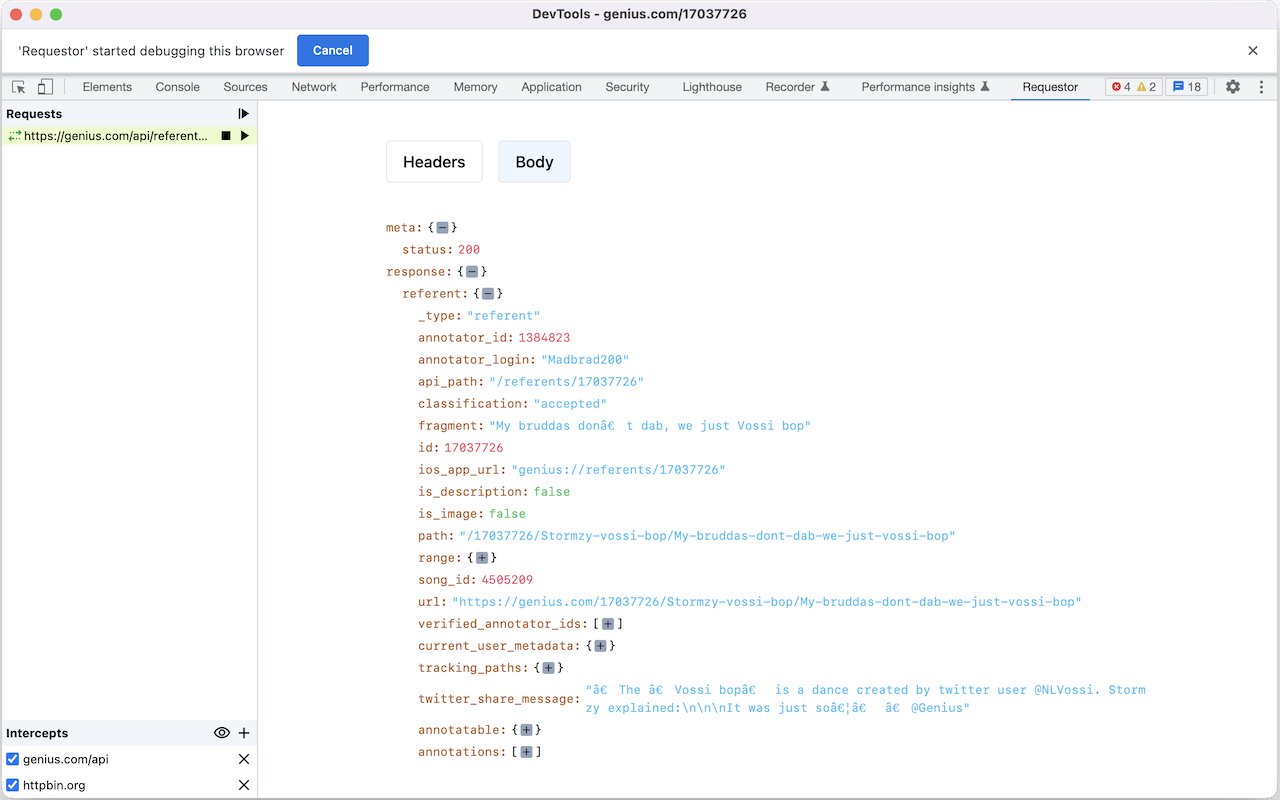Click the is_image value false
The image size is (1280, 800).
(507, 514)
